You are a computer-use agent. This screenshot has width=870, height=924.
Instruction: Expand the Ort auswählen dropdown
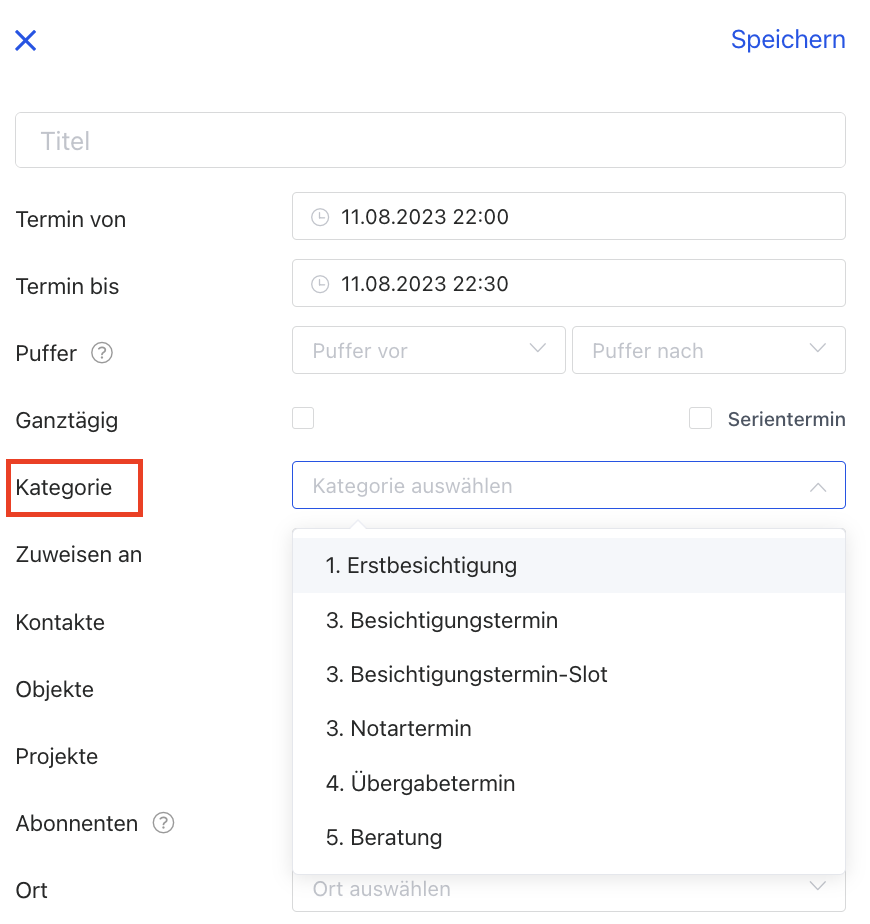568,889
